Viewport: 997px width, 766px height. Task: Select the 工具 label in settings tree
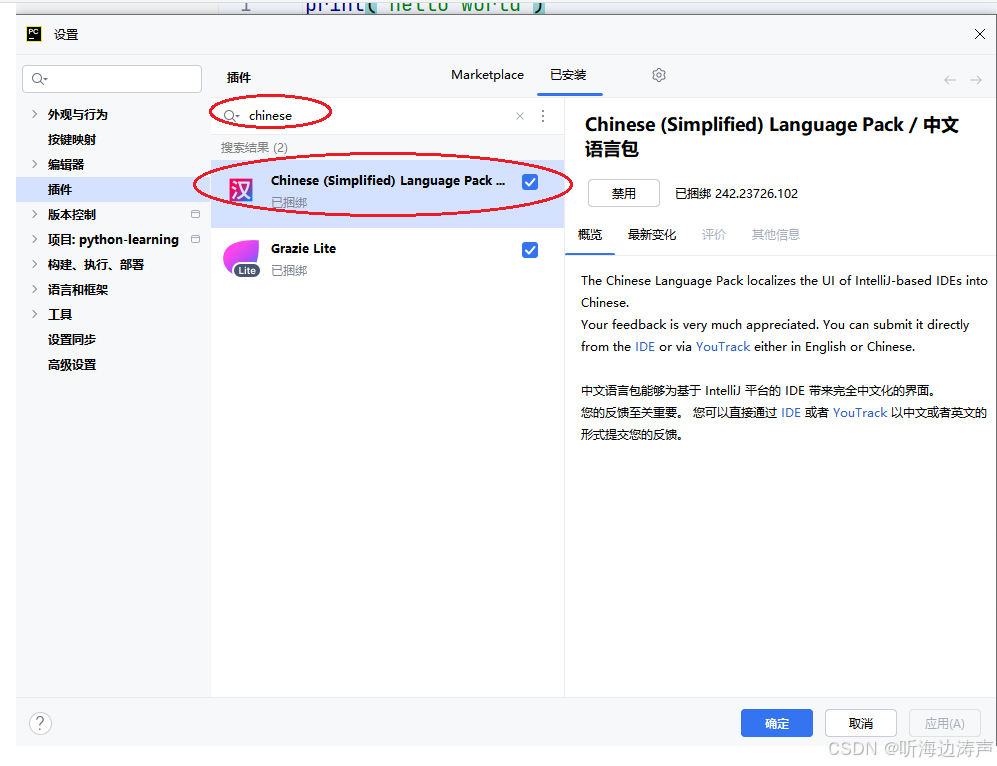[60, 315]
